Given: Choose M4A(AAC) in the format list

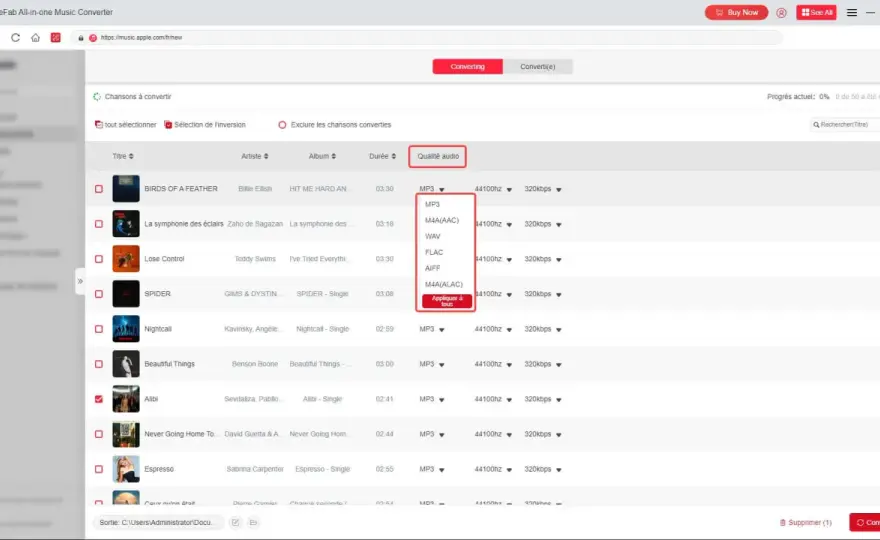Looking at the screenshot, I should click(442, 220).
